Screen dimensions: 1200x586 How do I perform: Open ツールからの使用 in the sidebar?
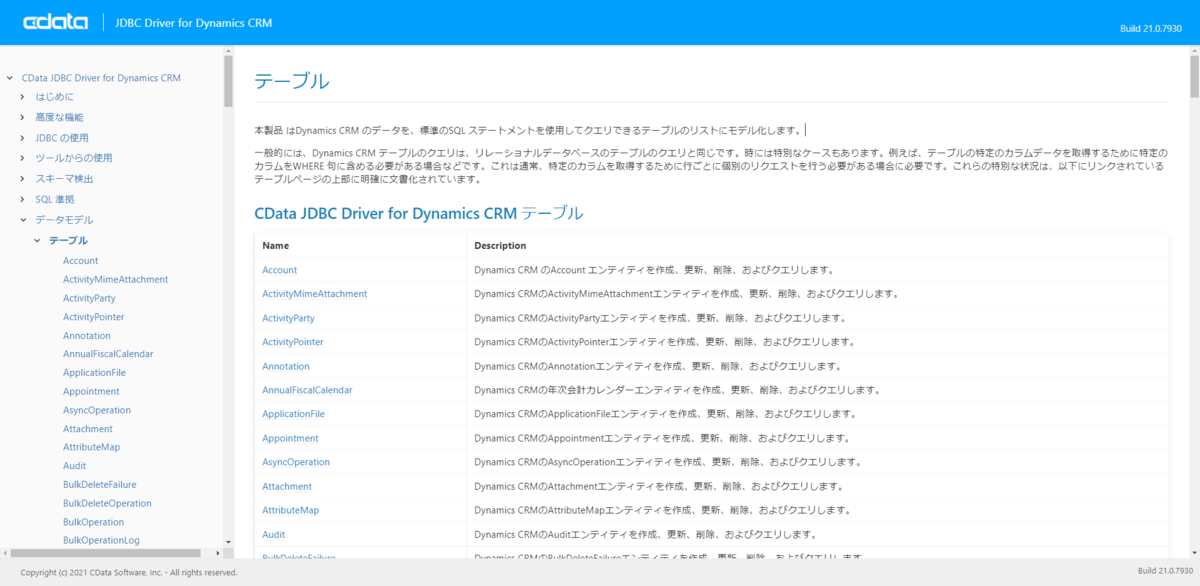click(73, 158)
